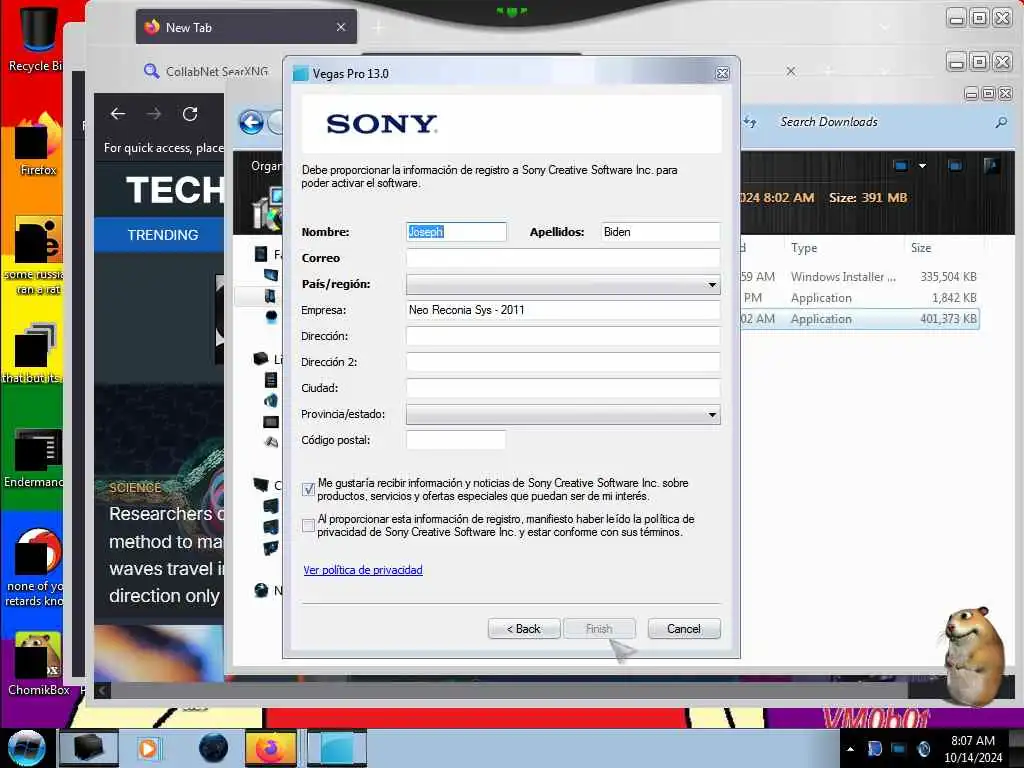1024x768 pixels.
Task: Click the CollabNet SearXNG search icon
Action: [x=152, y=71]
